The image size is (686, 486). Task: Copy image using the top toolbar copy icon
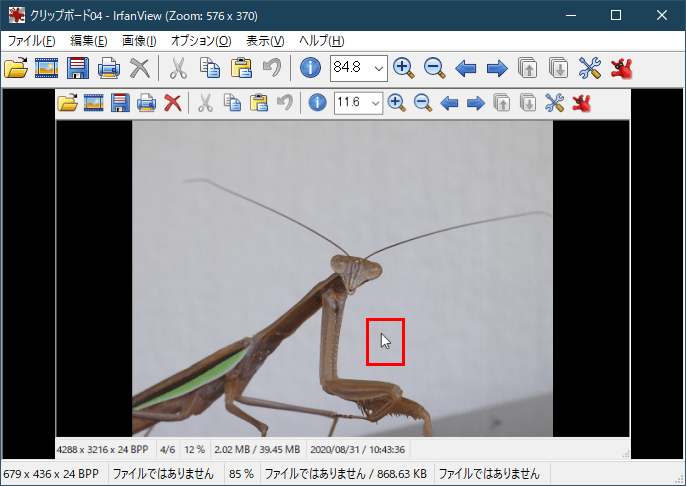click(209, 68)
